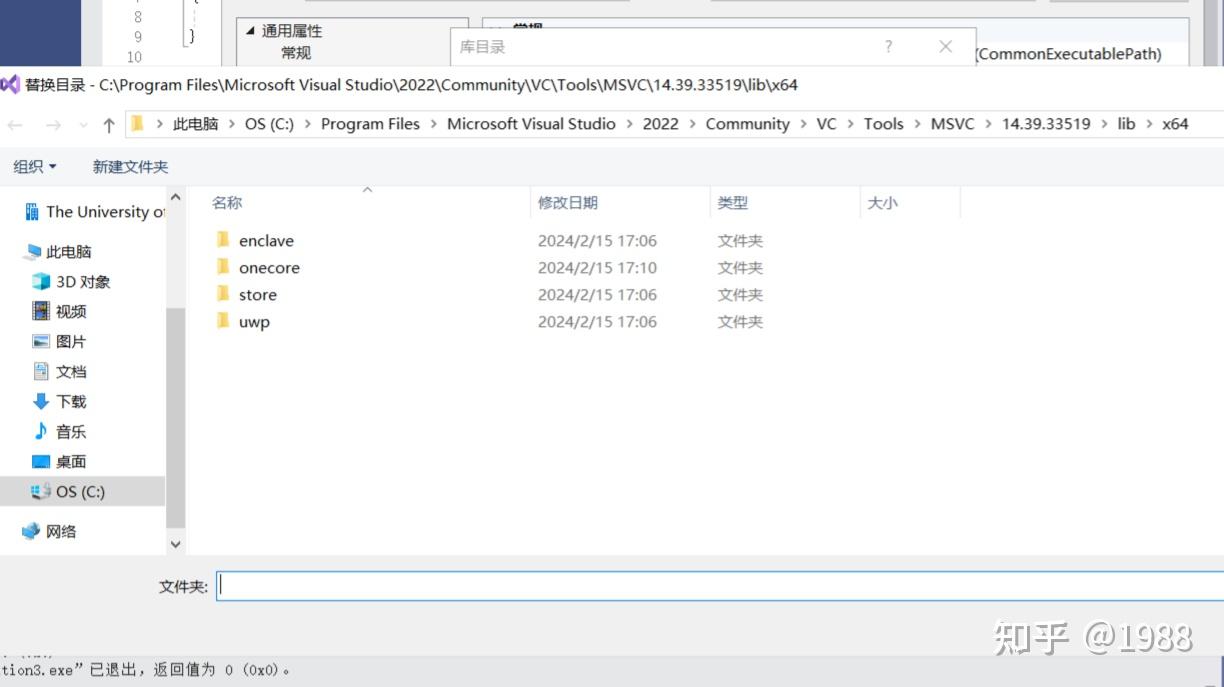Select the 3D 对象 sidebar entry
This screenshot has height=687, width=1224.
pos(77,281)
